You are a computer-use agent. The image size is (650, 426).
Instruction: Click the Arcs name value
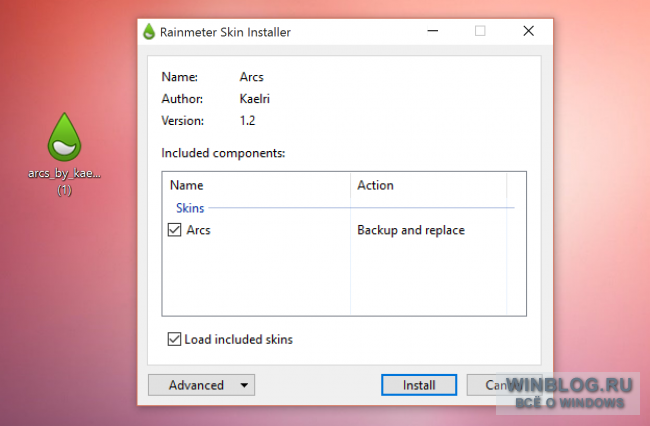pyautogui.click(x=251, y=77)
